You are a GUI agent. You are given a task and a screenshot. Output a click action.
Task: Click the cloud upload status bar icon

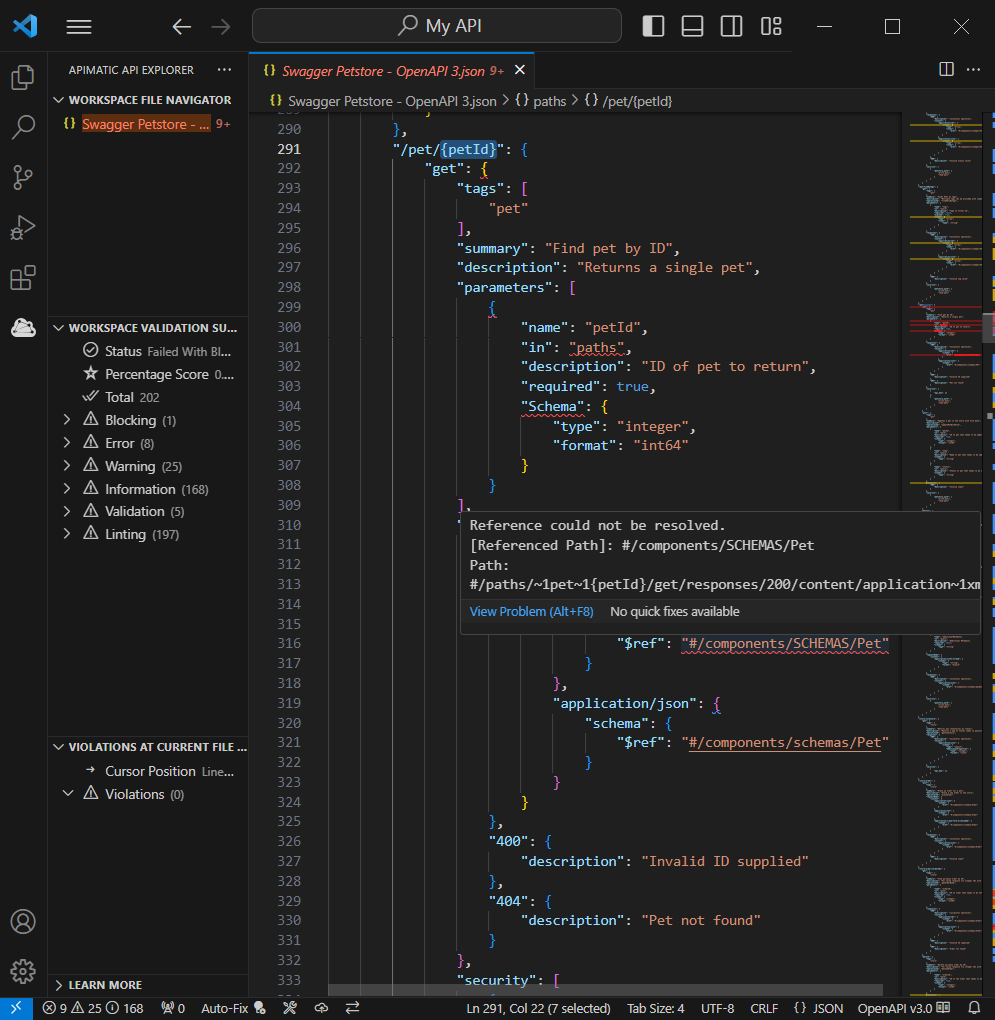click(x=321, y=1008)
